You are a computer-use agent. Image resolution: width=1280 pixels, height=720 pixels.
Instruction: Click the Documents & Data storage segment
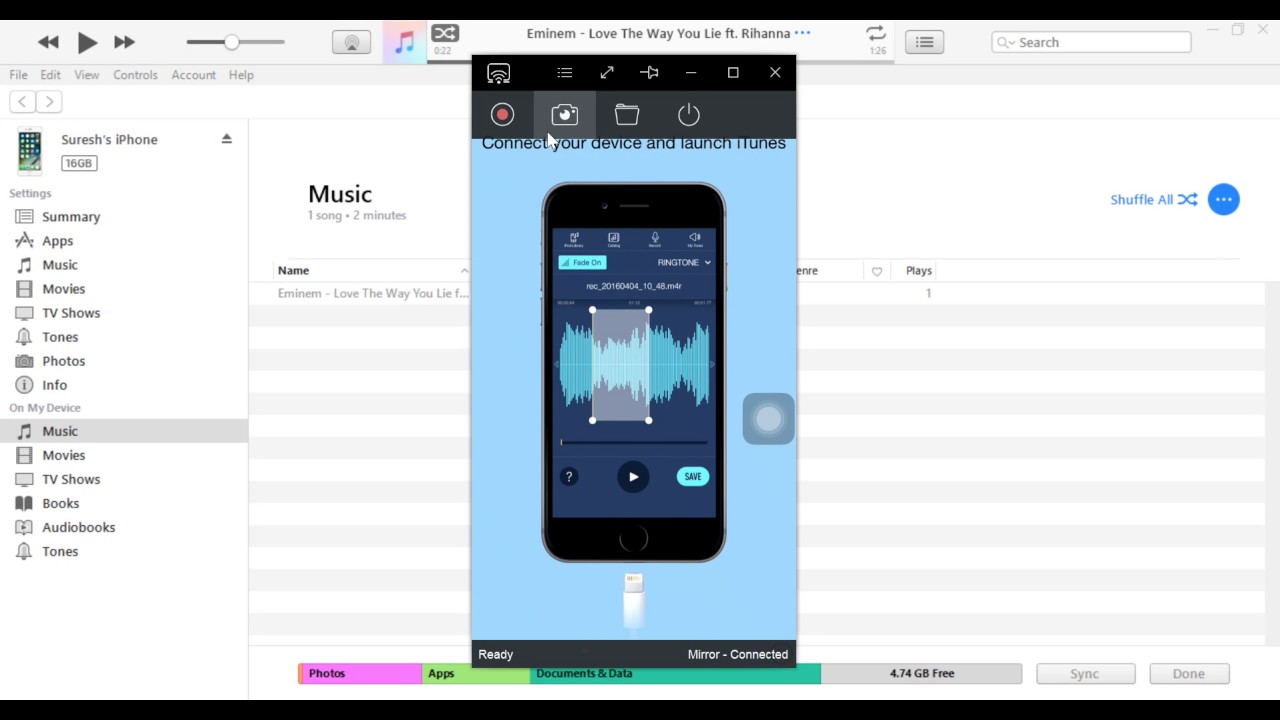click(x=675, y=674)
